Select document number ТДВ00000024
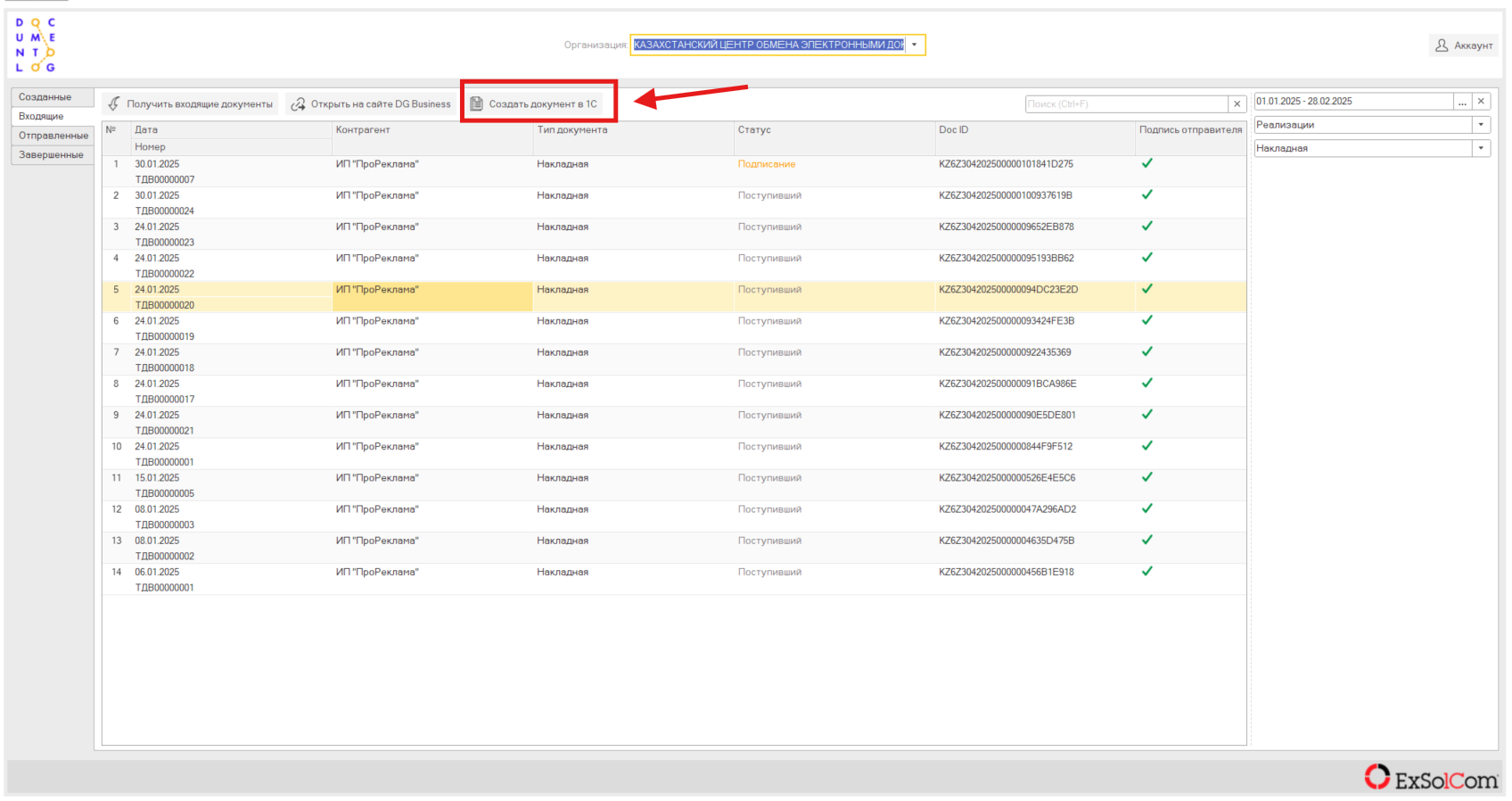The image size is (1512, 801). pos(165,211)
